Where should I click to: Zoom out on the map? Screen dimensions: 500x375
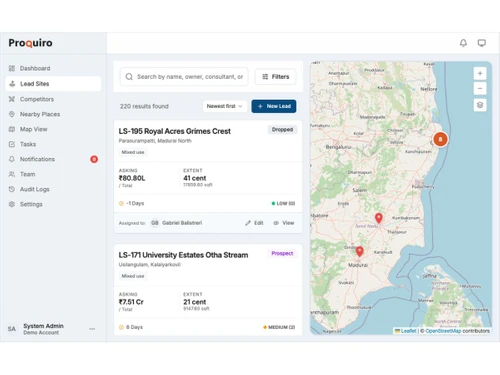click(480, 88)
